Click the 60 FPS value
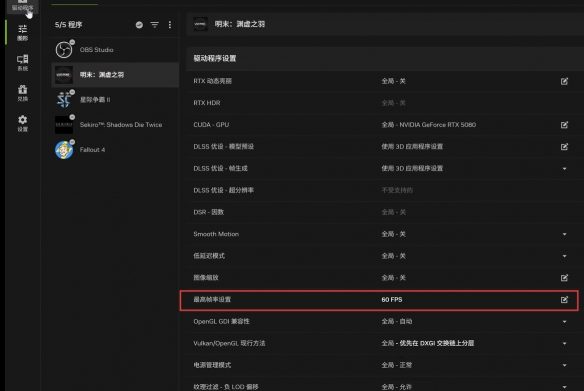The image size is (584, 391). point(392,300)
